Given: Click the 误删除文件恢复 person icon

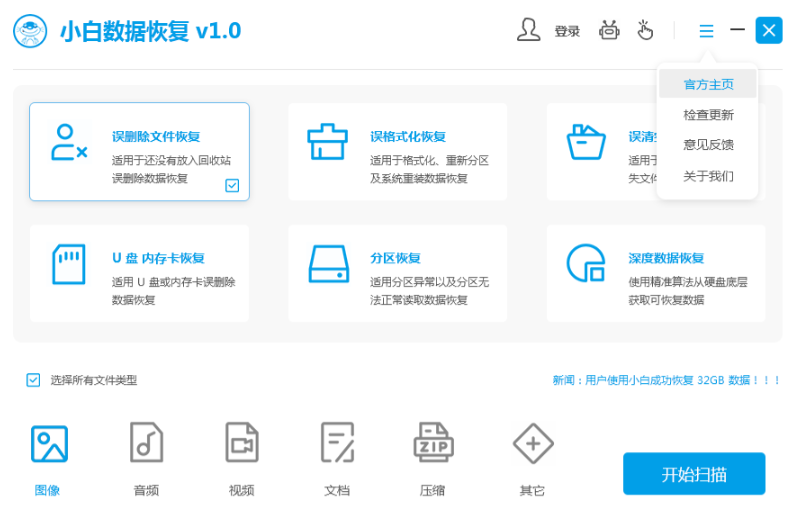Looking at the screenshot, I should tap(69, 143).
